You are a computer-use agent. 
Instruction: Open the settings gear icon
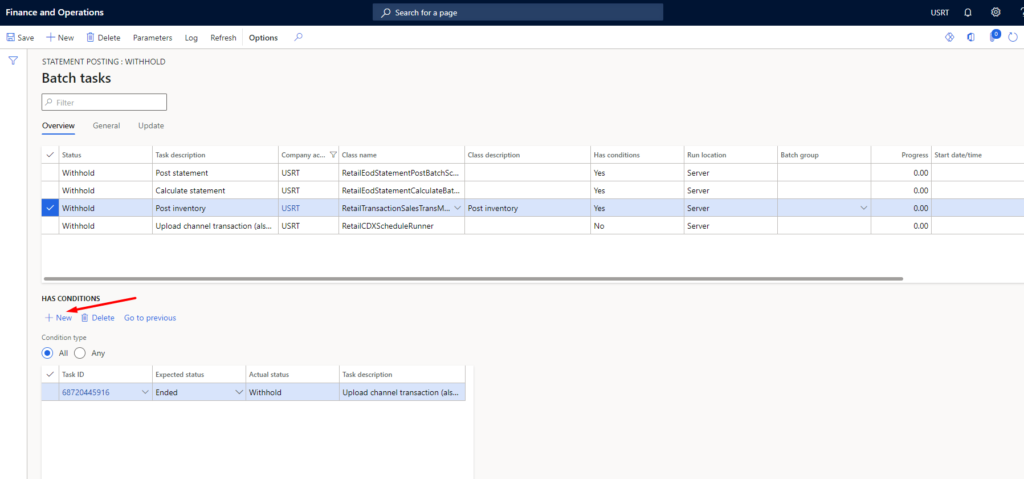[995, 12]
